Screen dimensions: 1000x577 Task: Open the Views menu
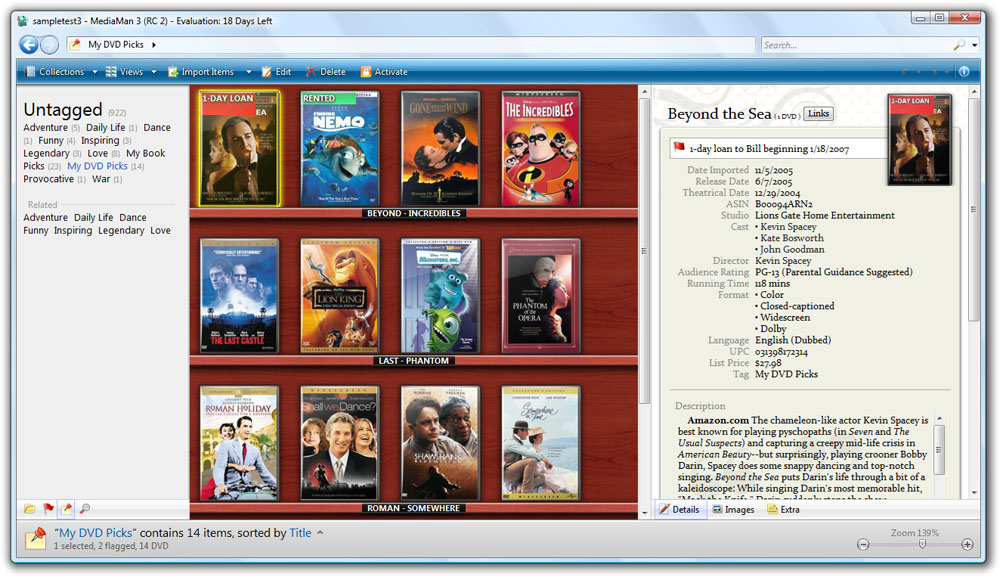124,72
